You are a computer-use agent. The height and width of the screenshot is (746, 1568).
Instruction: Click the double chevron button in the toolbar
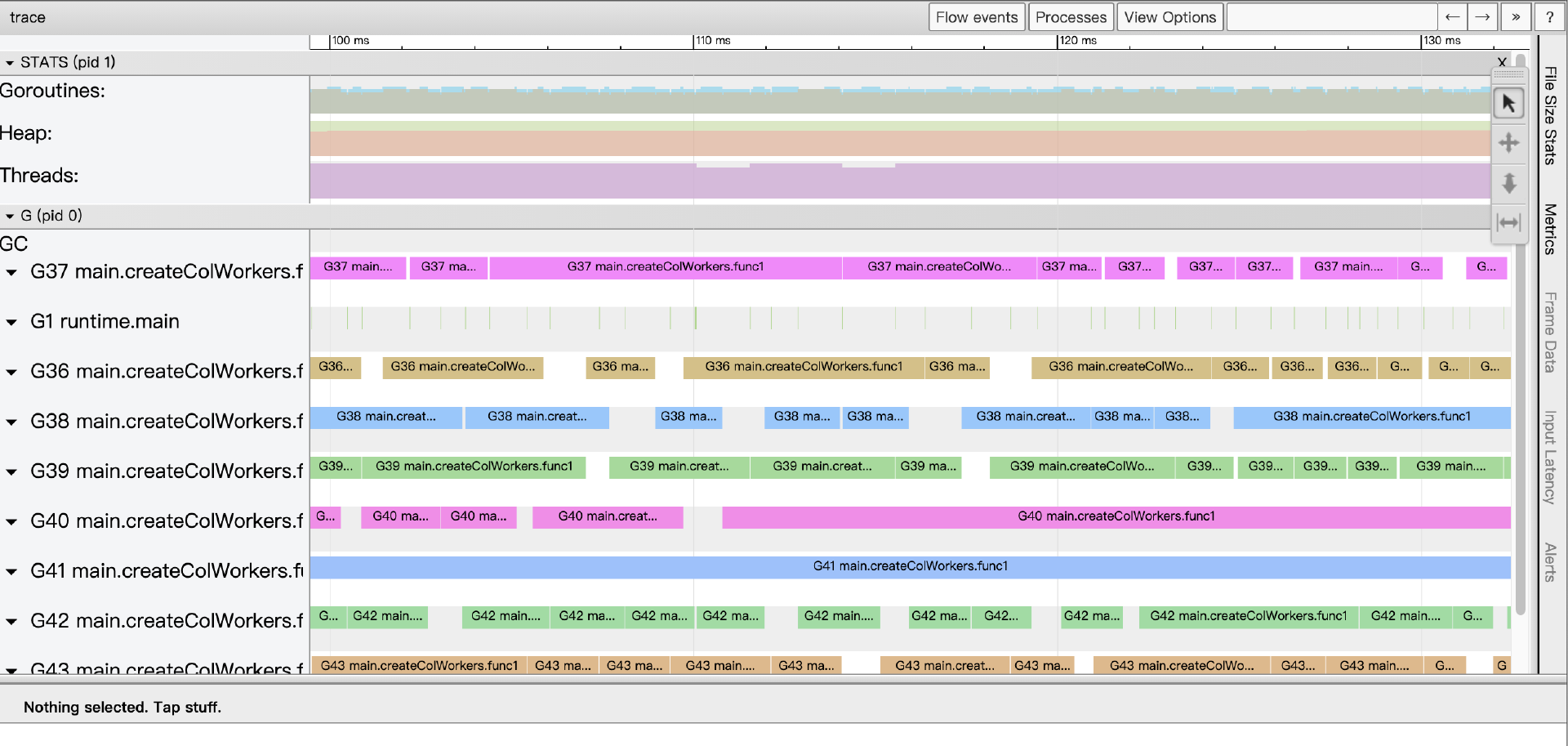1516,17
